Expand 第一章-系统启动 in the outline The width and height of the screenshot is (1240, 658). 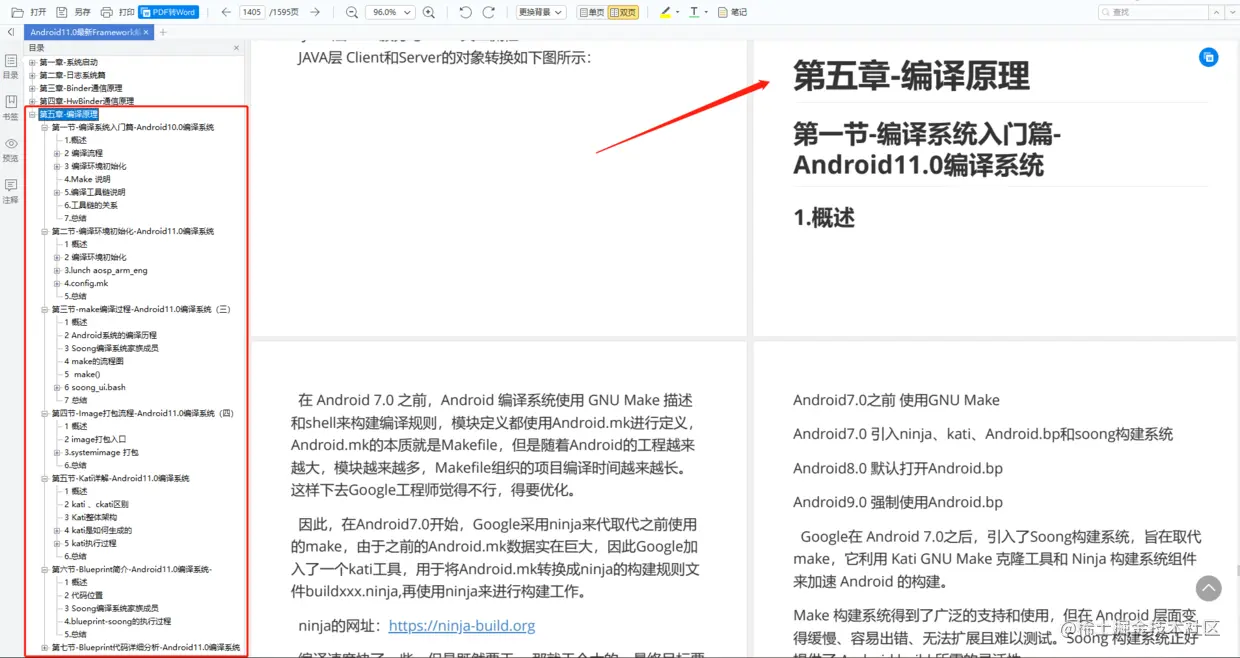click(x=32, y=62)
